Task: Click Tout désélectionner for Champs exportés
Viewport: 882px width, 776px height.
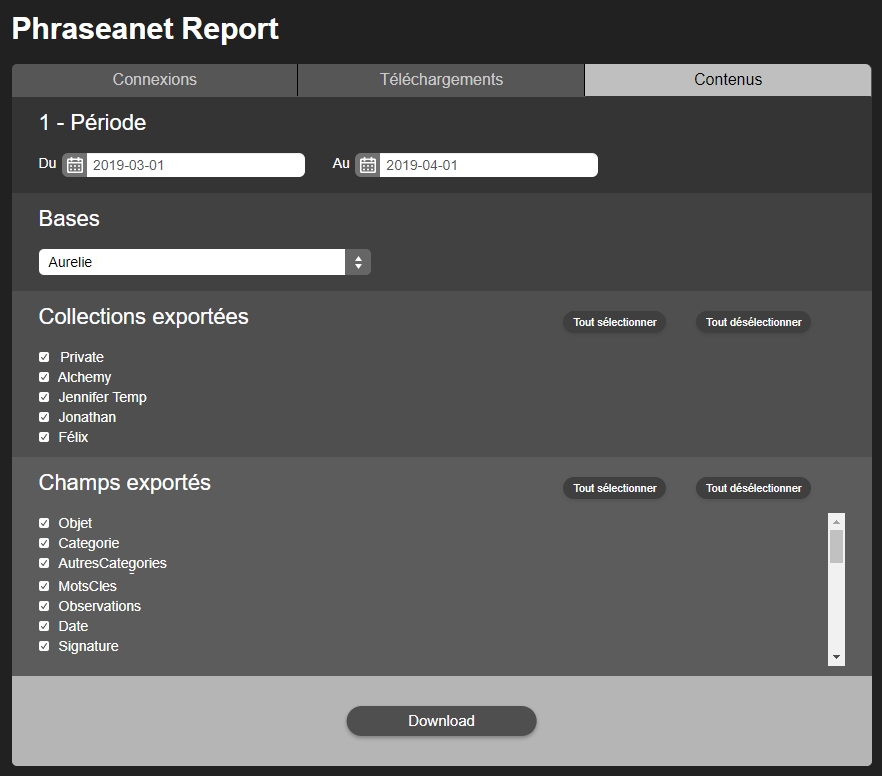Action: tap(753, 488)
